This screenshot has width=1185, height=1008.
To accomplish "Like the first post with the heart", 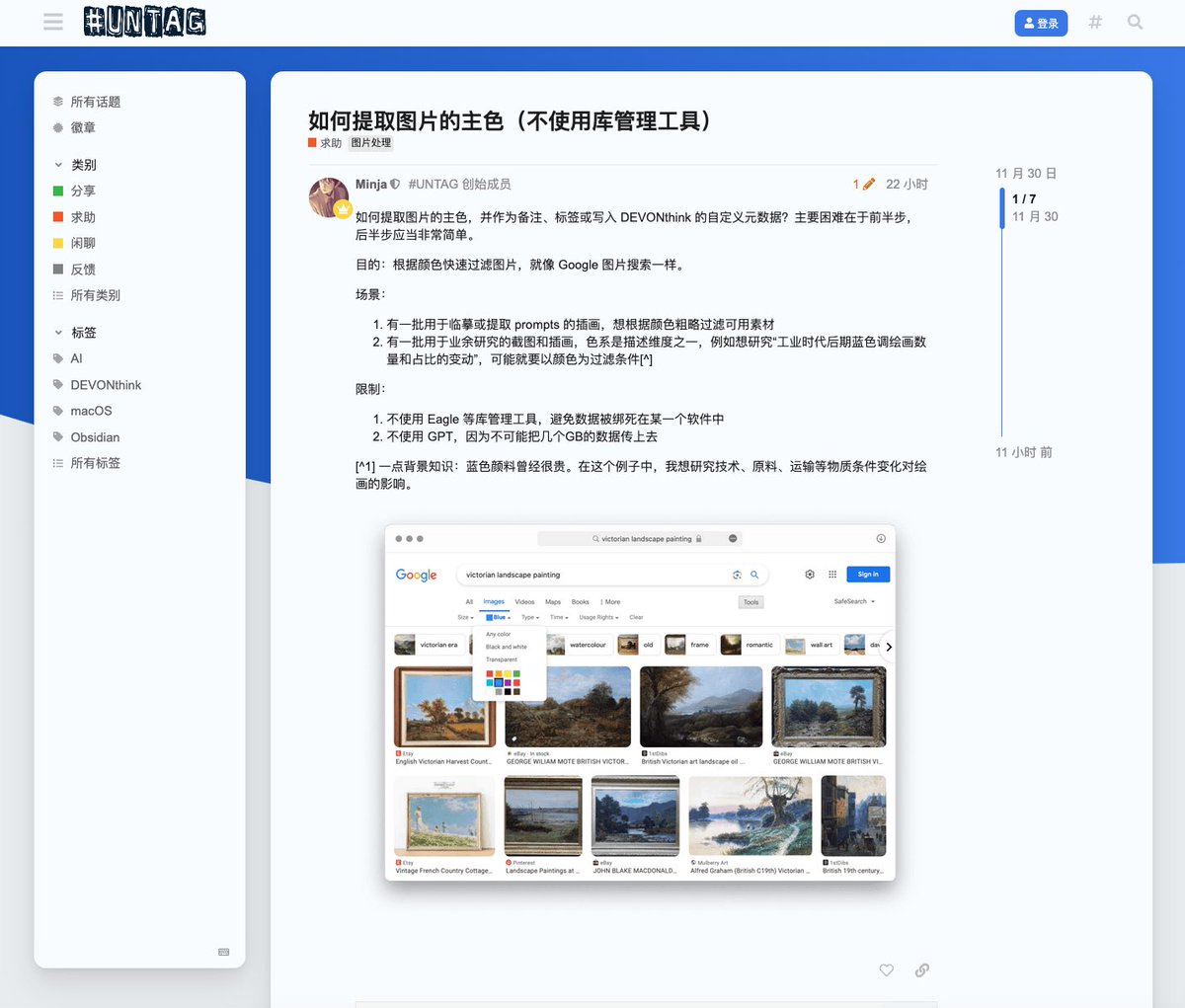I will coord(886,970).
